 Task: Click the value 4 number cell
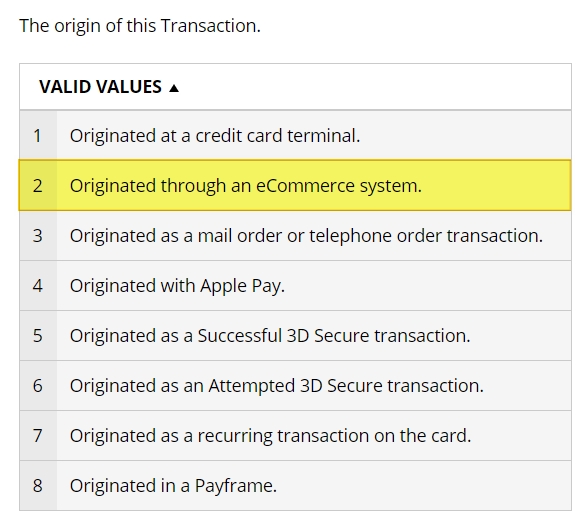[38, 285]
